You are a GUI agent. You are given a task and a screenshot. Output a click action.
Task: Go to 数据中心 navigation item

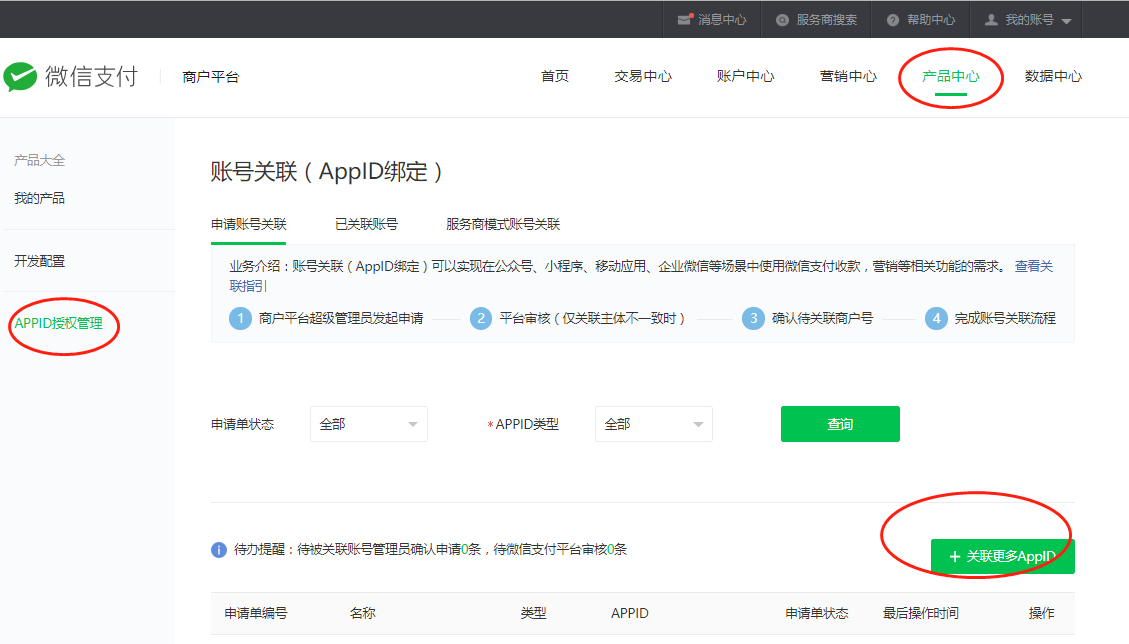pyautogui.click(x=1053, y=77)
